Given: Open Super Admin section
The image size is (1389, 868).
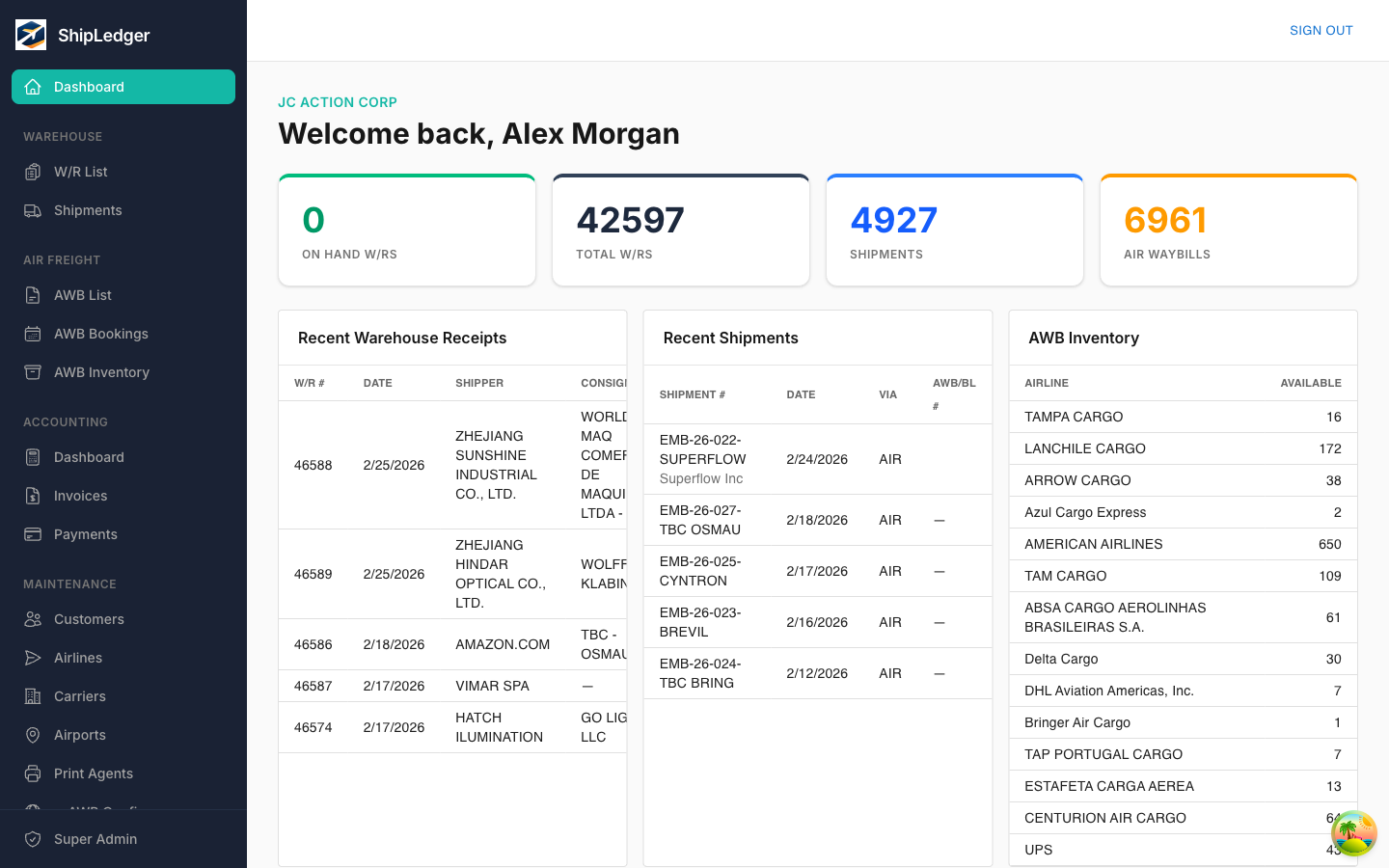Looking at the screenshot, I should [123, 839].
